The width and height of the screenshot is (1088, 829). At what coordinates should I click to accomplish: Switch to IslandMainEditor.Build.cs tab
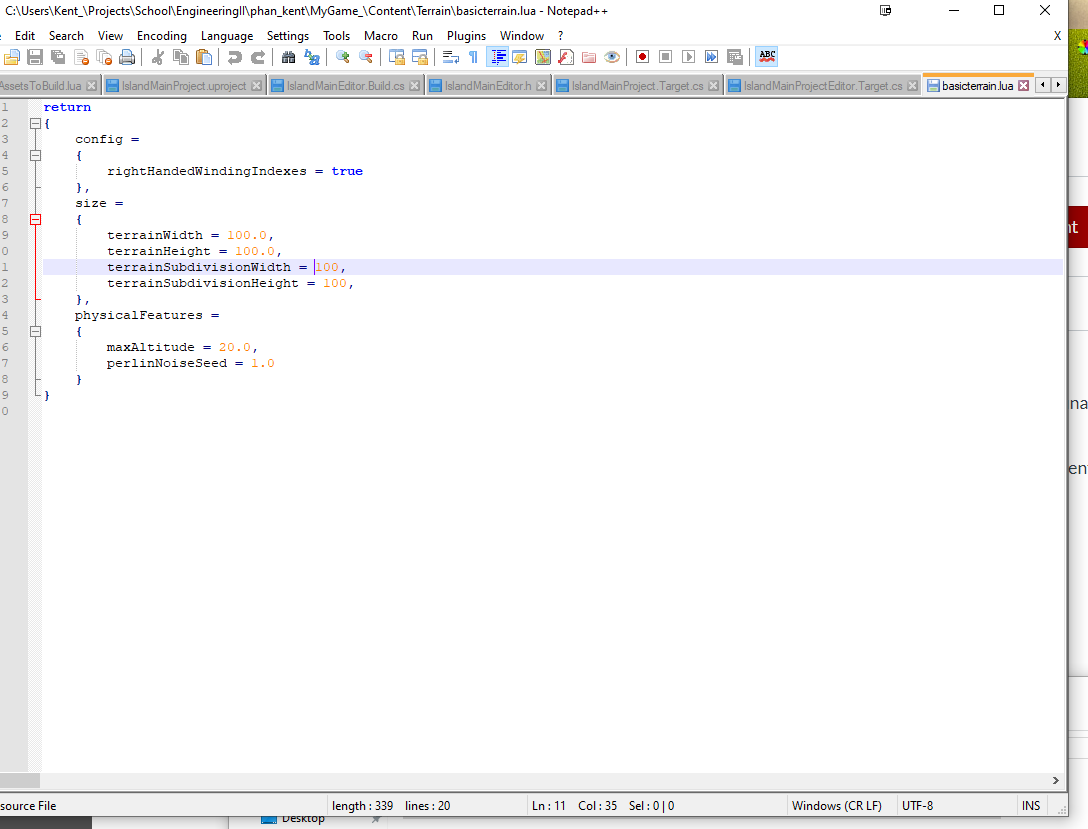[345, 86]
